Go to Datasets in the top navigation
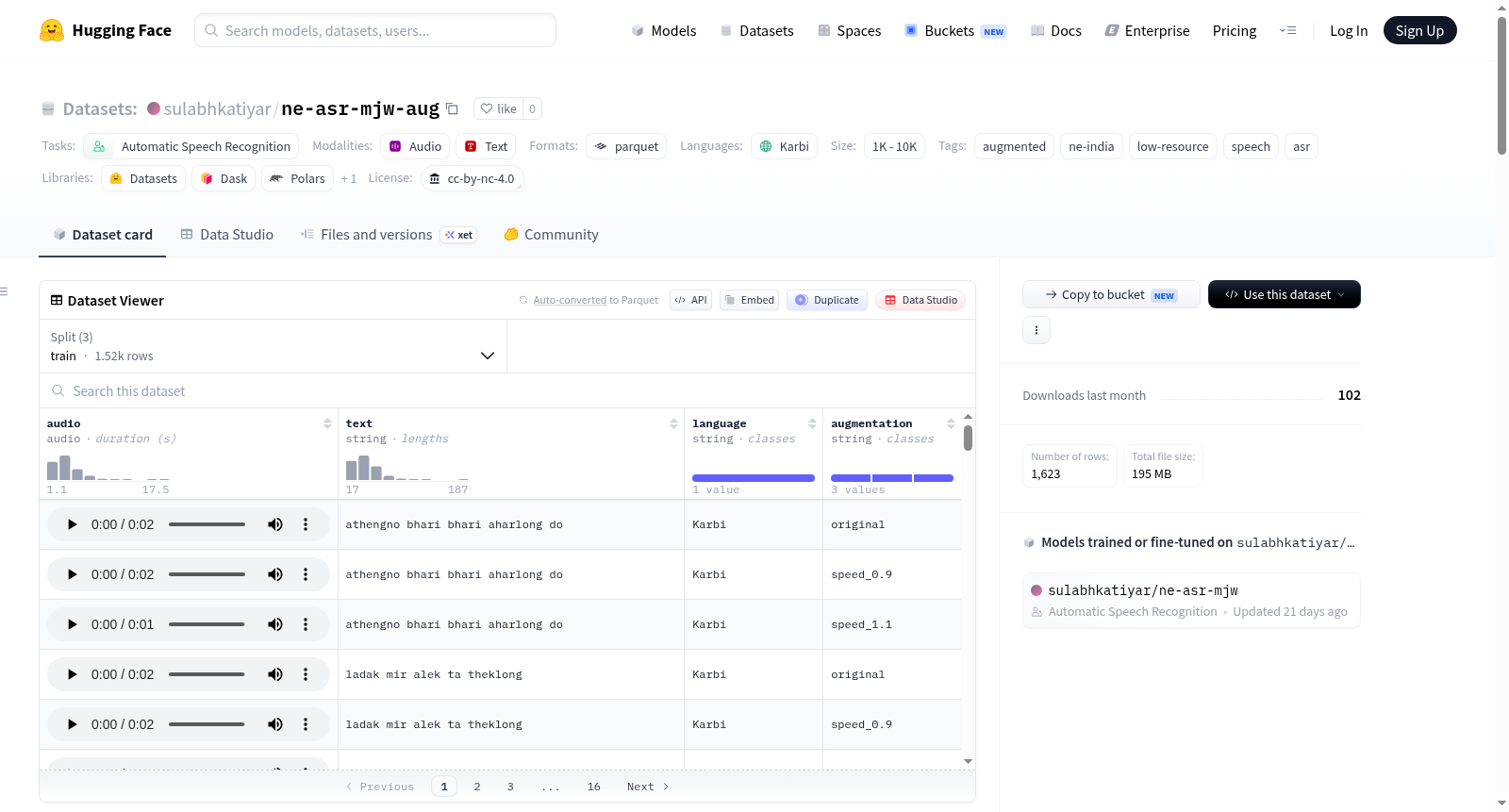The height and width of the screenshot is (812, 1509). (x=757, y=30)
